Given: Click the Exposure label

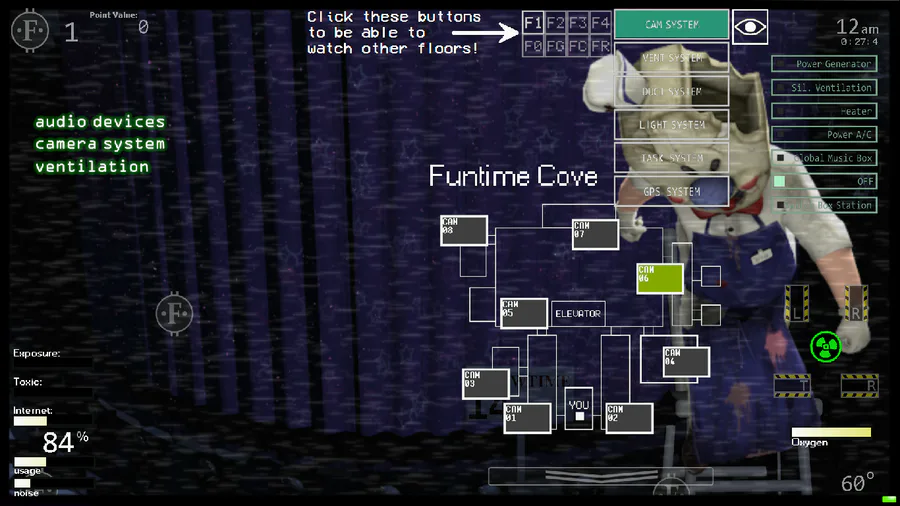Looking at the screenshot, I should (37, 353).
